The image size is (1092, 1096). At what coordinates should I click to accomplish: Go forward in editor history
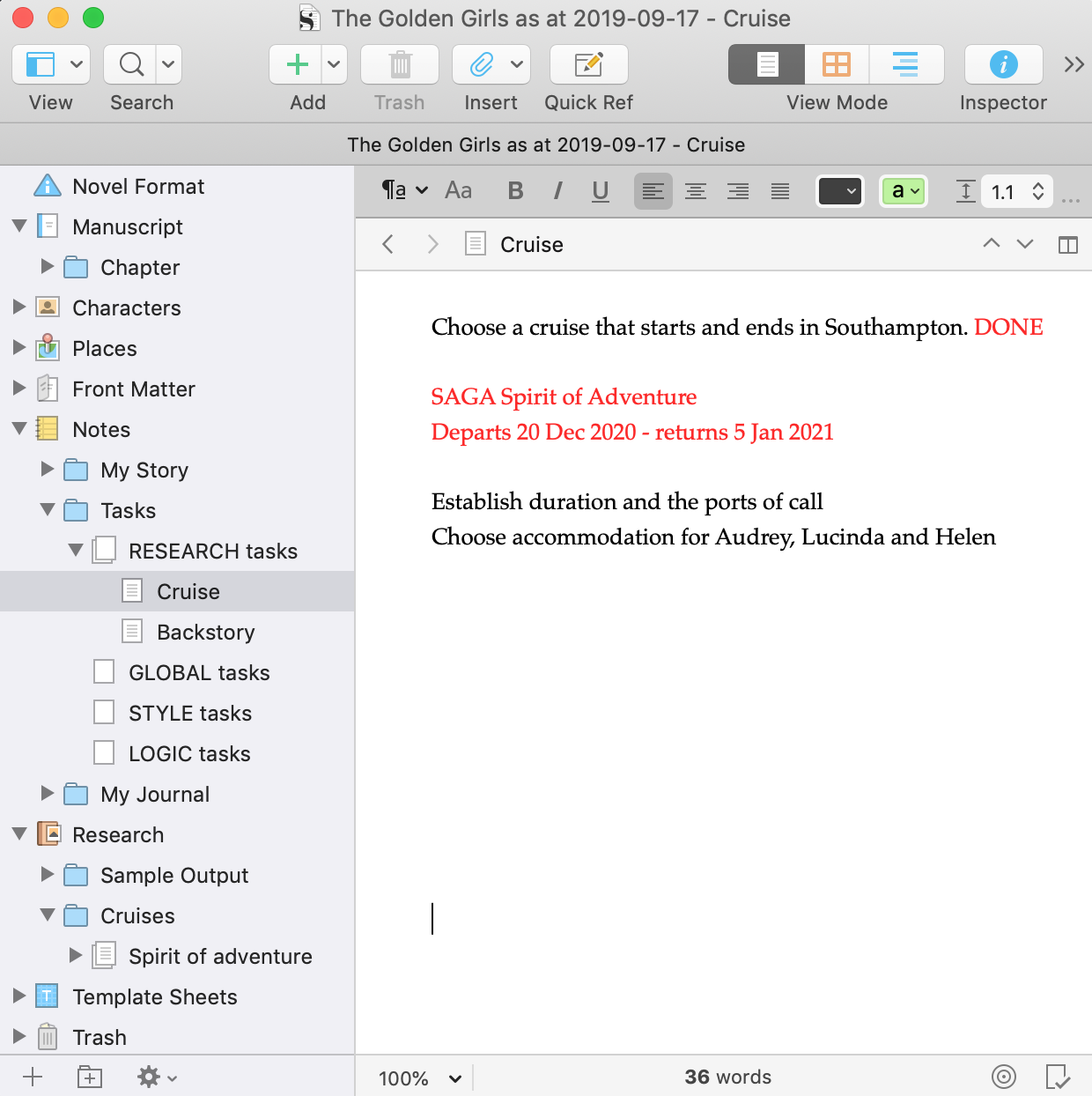pos(432,244)
